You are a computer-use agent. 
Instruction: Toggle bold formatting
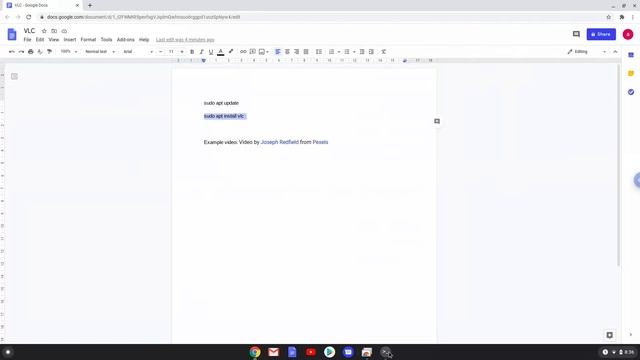(192, 52)
